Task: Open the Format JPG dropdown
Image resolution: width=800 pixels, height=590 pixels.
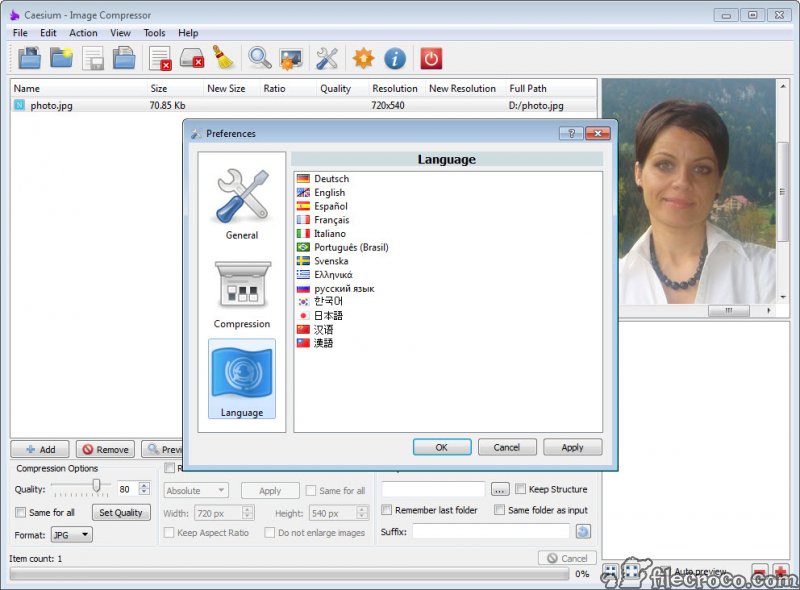Action: click(x=71, y=535)
